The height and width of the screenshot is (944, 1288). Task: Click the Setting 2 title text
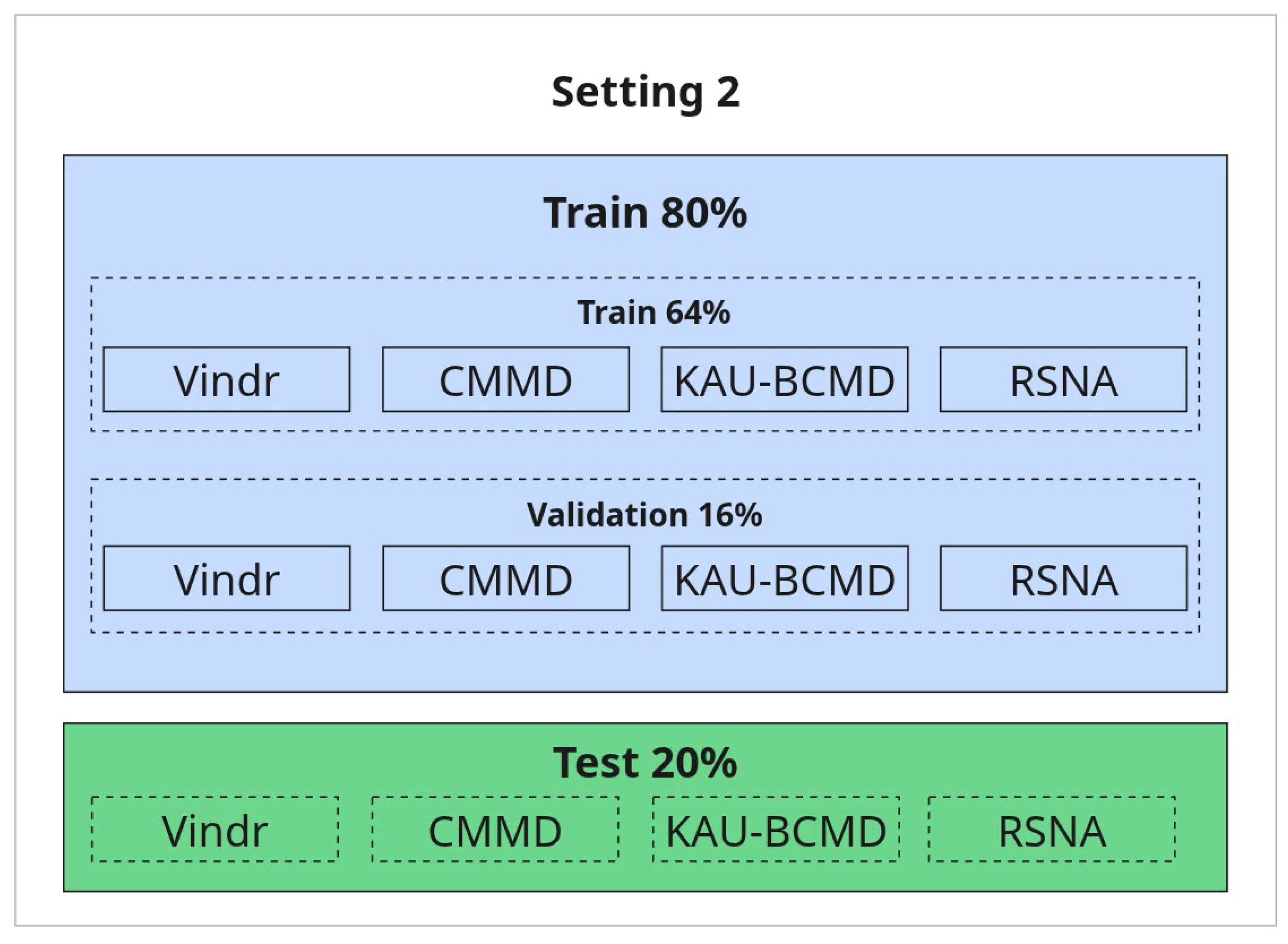pyautogui.click(x=645, y=92)
